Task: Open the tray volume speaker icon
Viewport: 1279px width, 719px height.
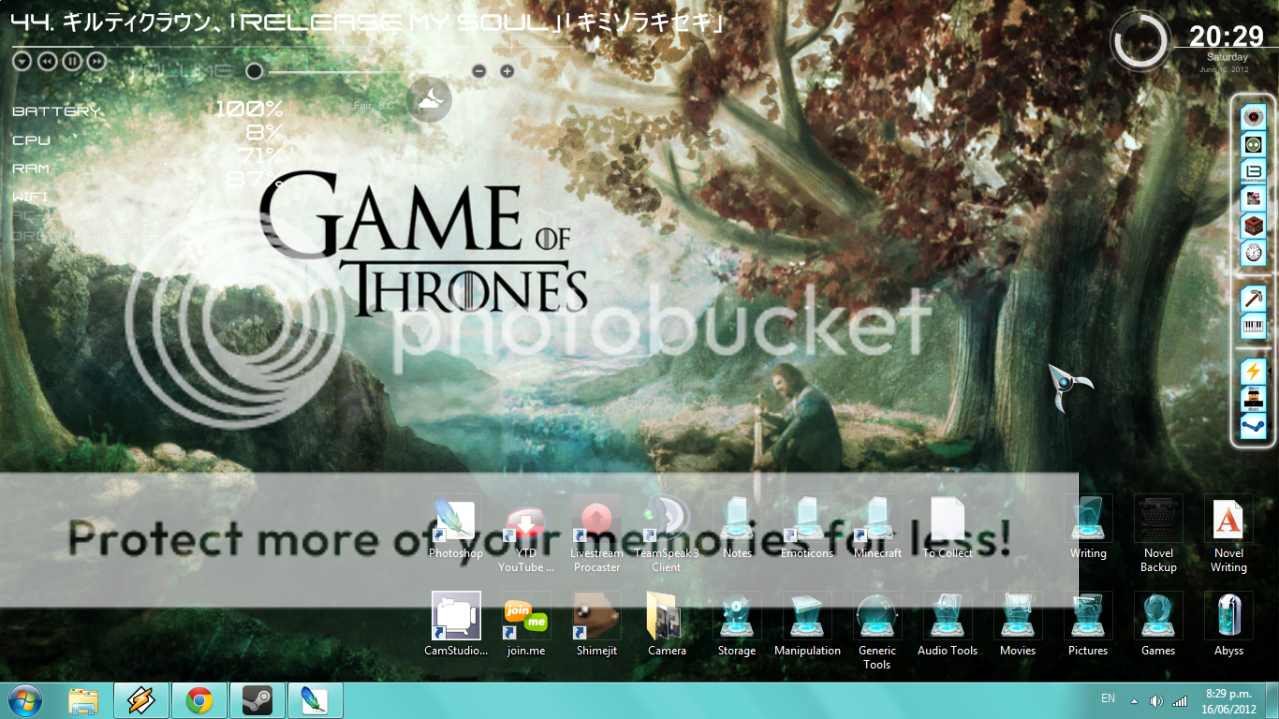Action: pyautogui.click(x=1157, y=701)
